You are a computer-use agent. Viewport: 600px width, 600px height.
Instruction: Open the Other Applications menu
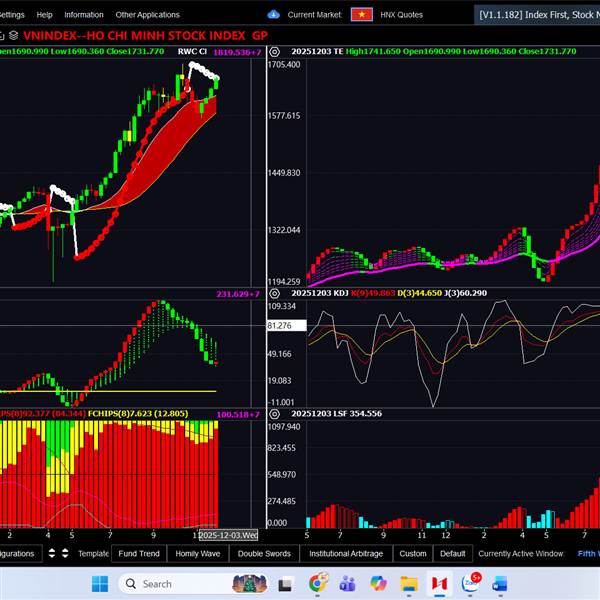[147, 15]
